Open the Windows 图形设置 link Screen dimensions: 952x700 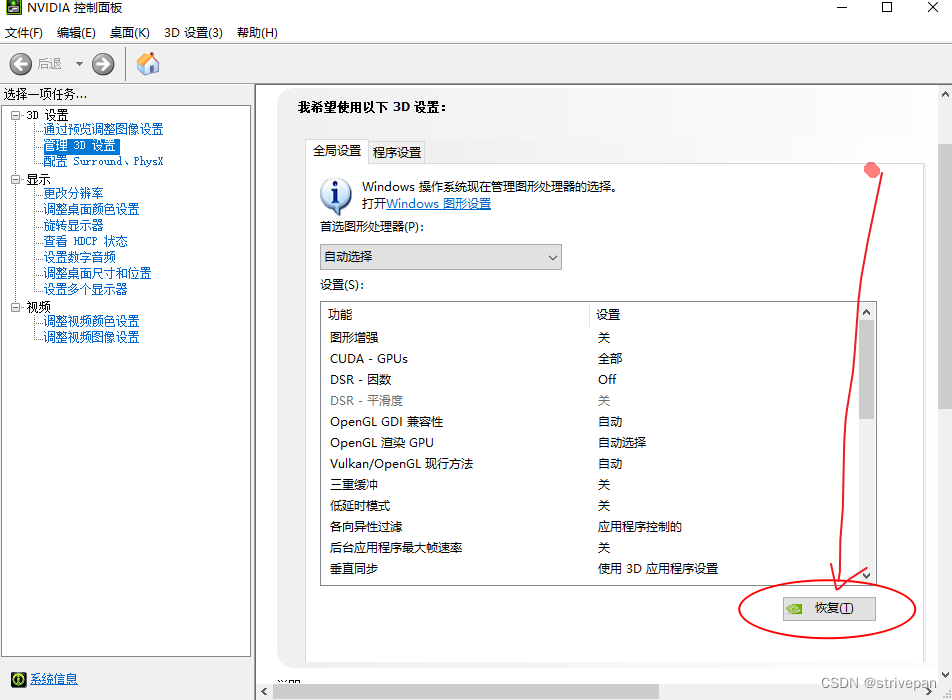[x=438, y=203]
